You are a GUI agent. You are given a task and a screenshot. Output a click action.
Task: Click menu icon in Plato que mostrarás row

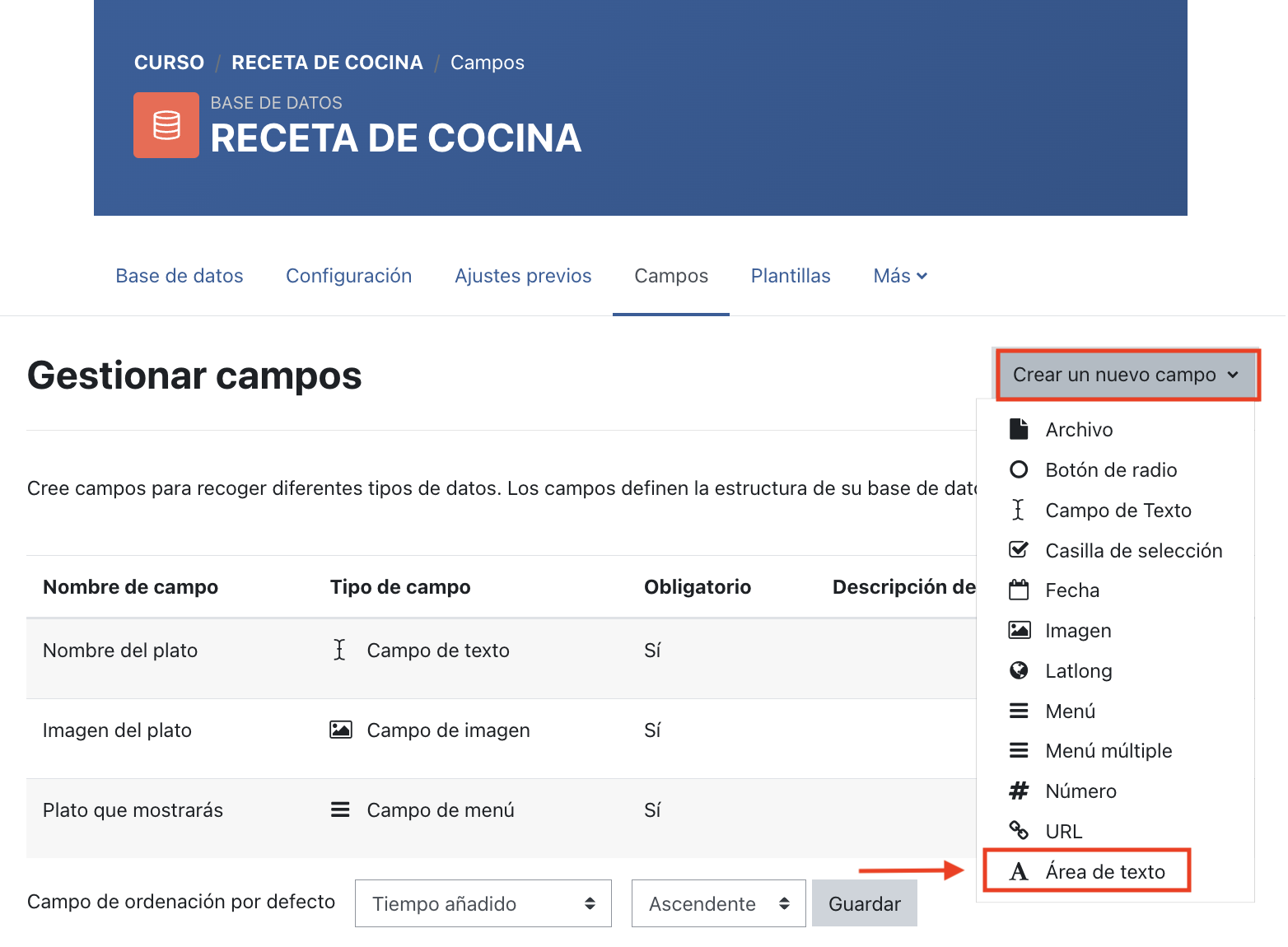(x=340, y=809)
